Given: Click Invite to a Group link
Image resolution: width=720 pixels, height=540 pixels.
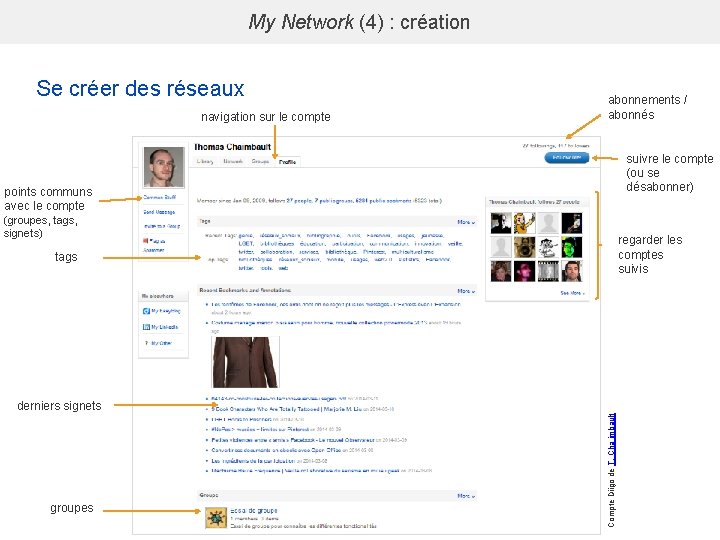Looking at the screenshot, I should click(162, 226).
